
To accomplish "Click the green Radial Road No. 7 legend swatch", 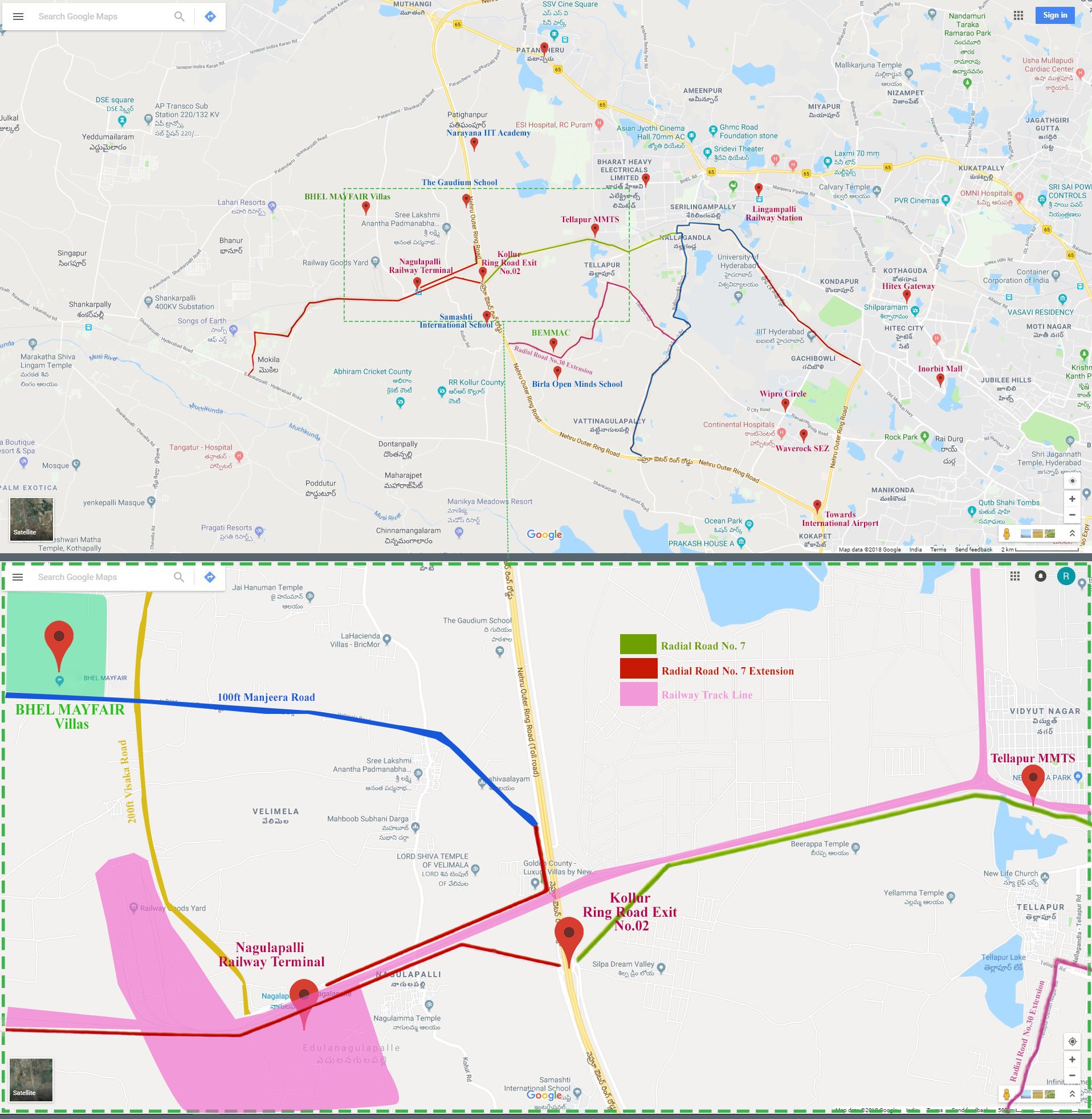I will [638, 644].
